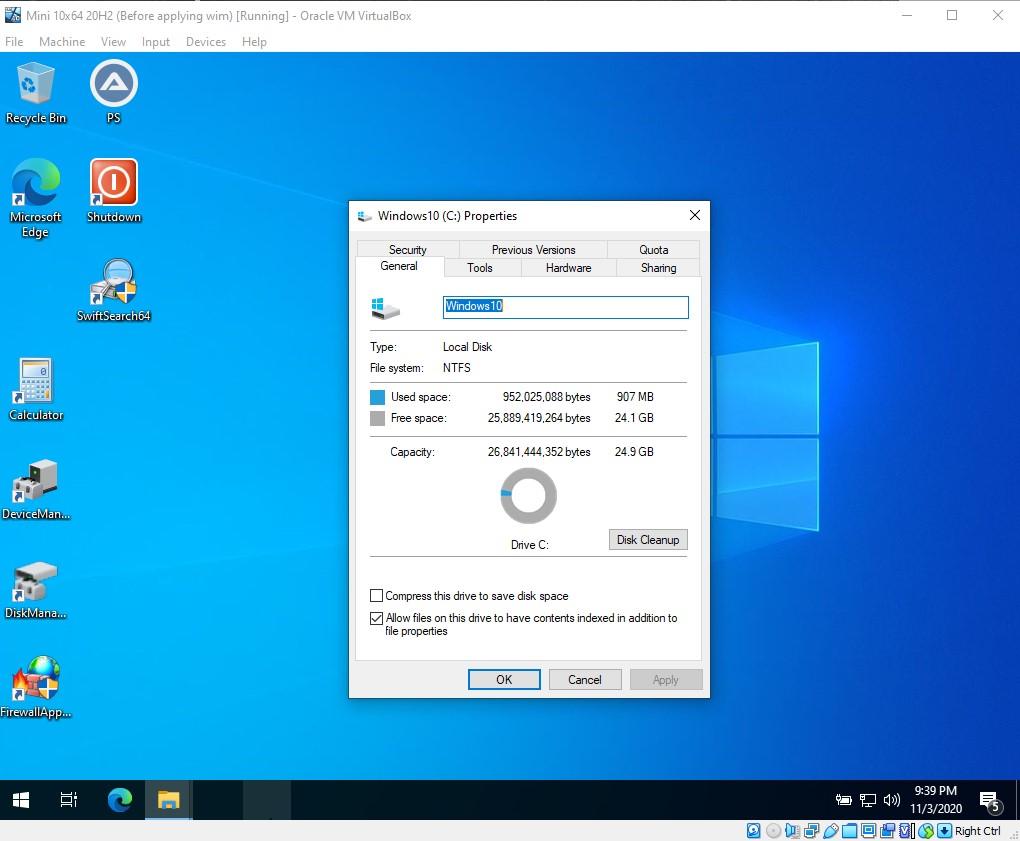Image resolution: width=1020 pixels, height=841 pixels.
Task: Click the VirtualBox hard disk activity indicator
Action: pyautogui.click(x=754, y=831)
